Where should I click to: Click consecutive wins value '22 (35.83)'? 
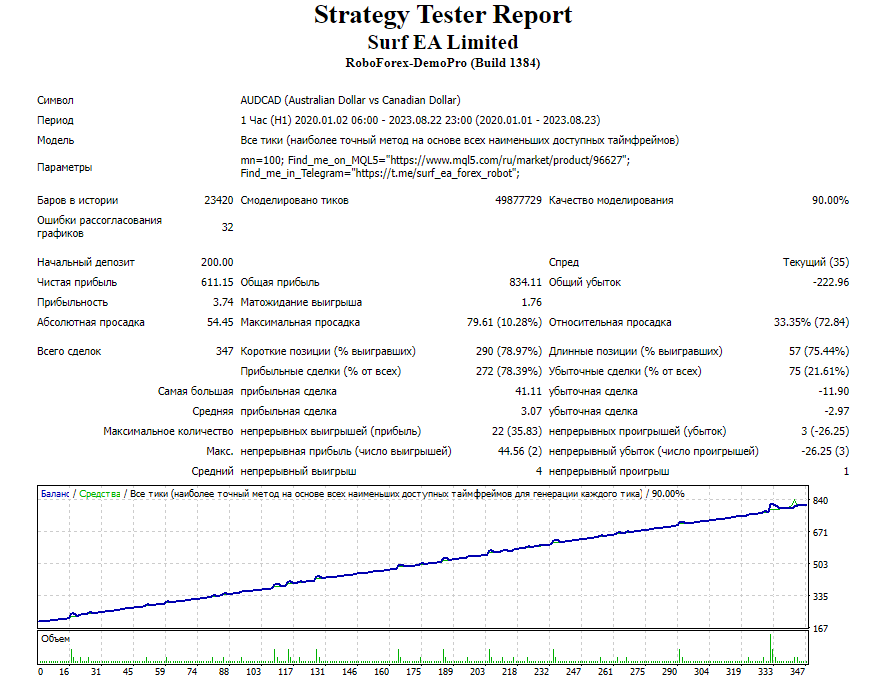pyautogui.click(x=517, y=431)
